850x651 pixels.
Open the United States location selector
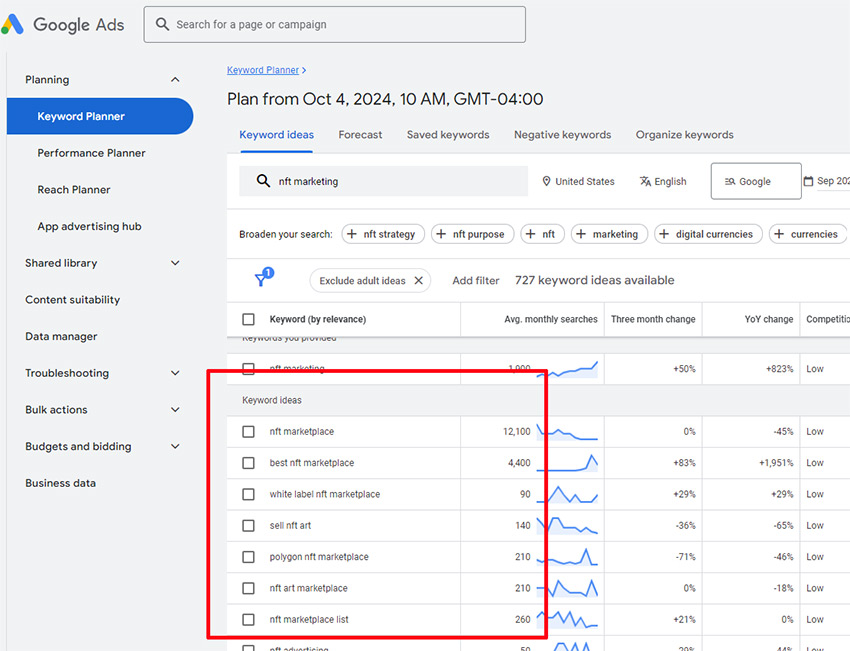tap(578, 181)
